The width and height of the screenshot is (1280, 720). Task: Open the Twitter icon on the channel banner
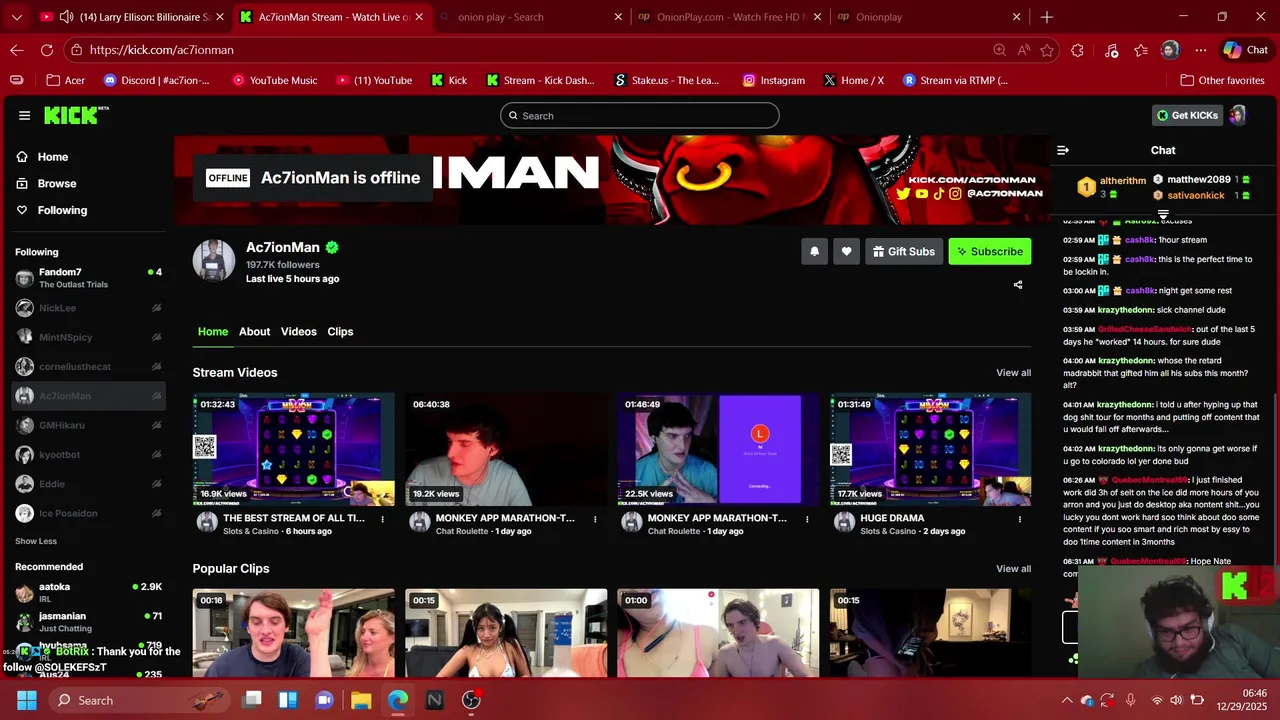pyautogui.click(x=903, y=194)
